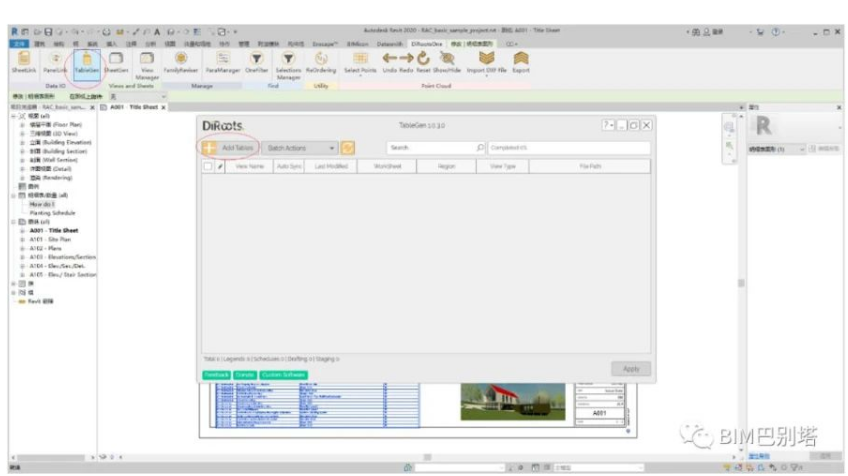Open the OneFilter tool

click(256, 62)
